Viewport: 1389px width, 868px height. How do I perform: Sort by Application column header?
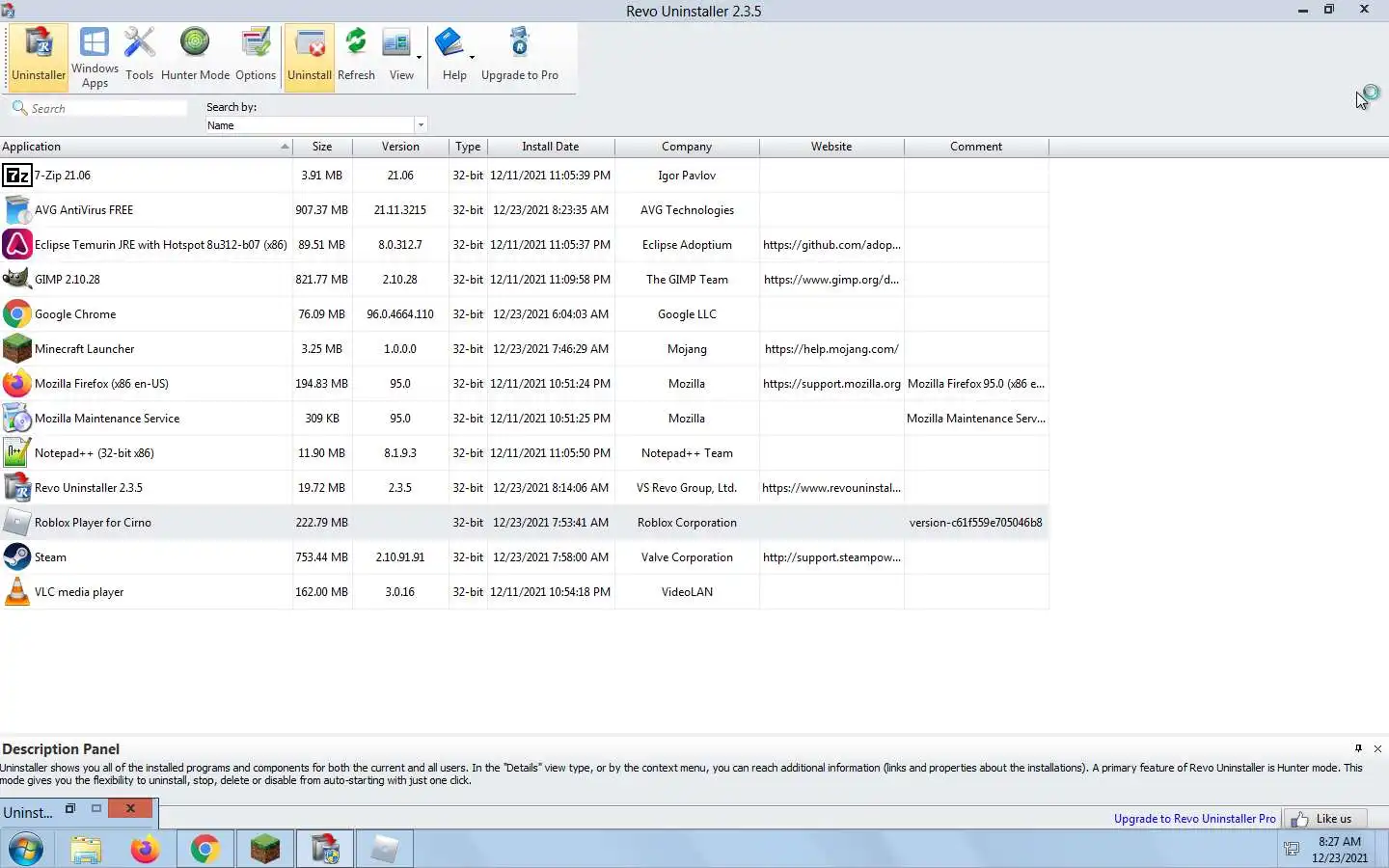click(x=146, y=147)
